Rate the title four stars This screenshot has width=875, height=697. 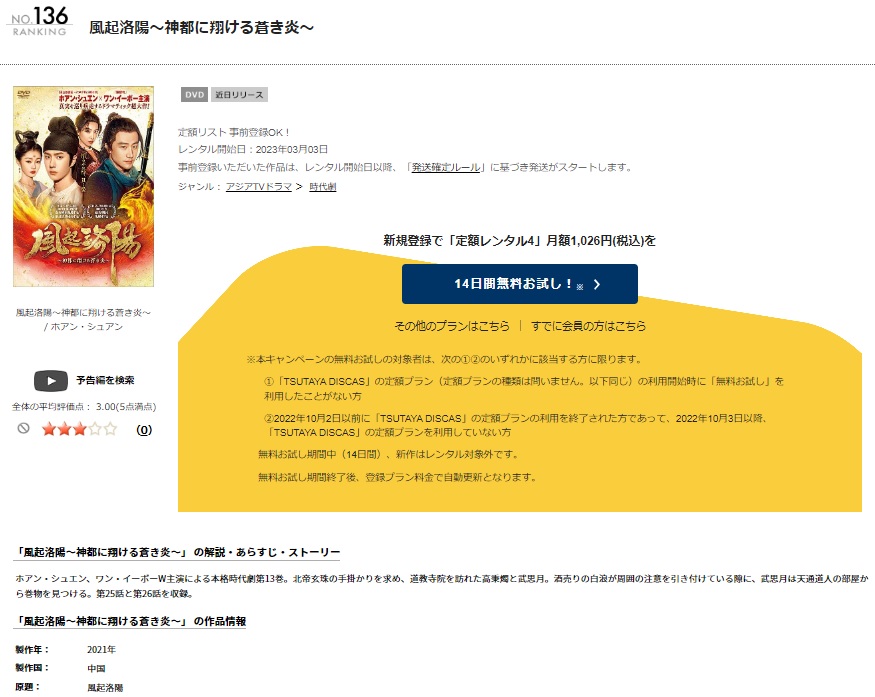click(95, 429)
